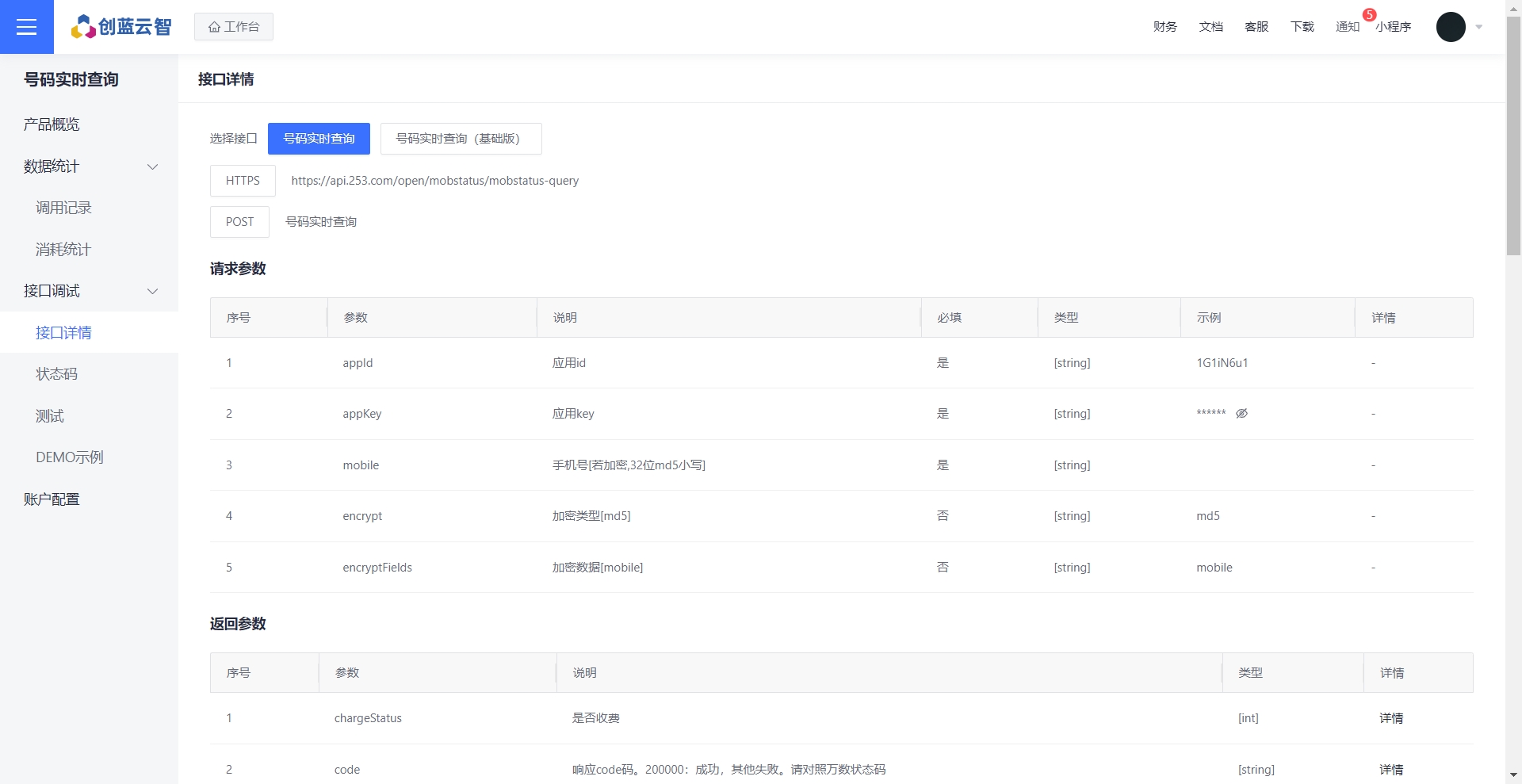Open 状态码 in the sidebar
Screen dimensions: 1522x784
point(56,374)
